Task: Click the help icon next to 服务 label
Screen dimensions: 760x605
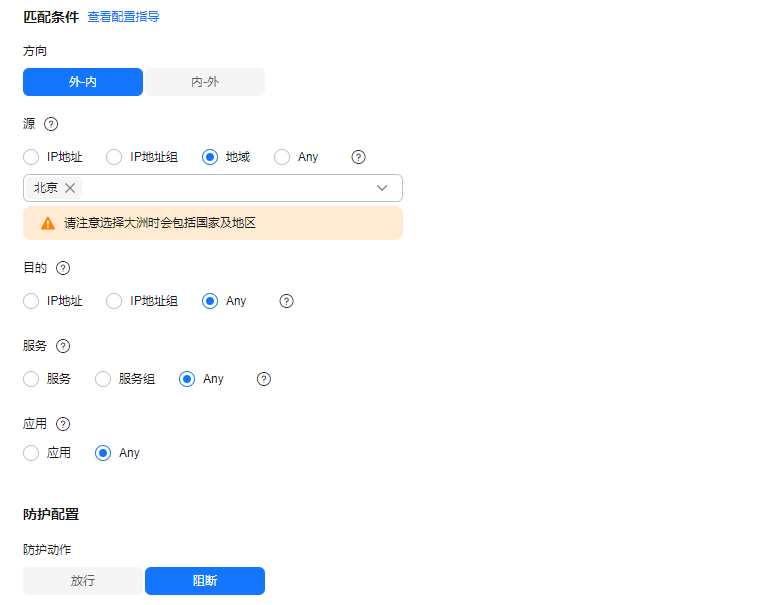Action: pos(63,346)
